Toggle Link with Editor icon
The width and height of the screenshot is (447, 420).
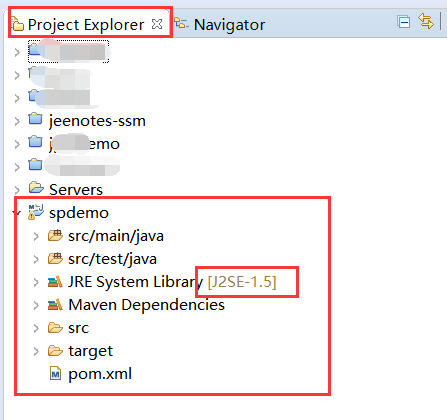click(426, 21)
